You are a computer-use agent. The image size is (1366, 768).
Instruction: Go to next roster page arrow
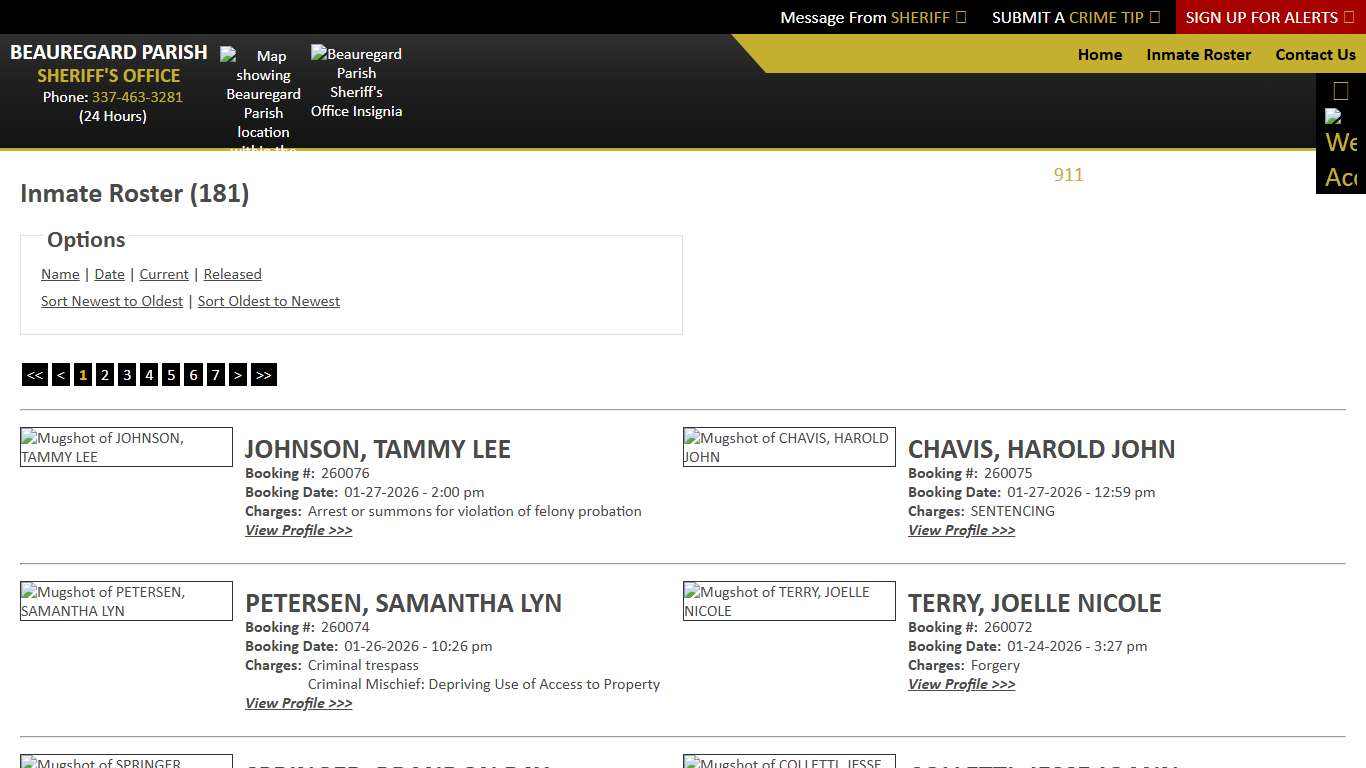click(238, 375)
